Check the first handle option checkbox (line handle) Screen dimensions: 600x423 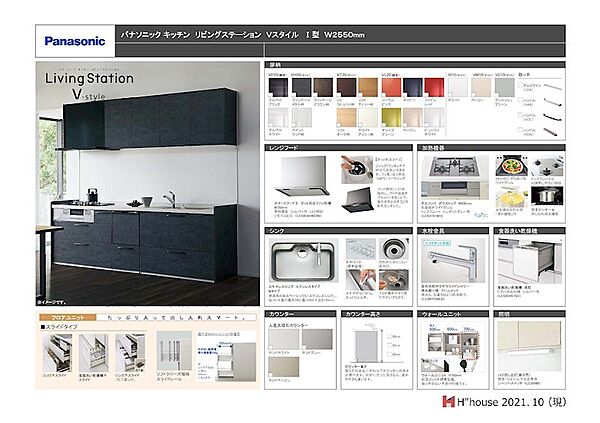coord(520,85)
